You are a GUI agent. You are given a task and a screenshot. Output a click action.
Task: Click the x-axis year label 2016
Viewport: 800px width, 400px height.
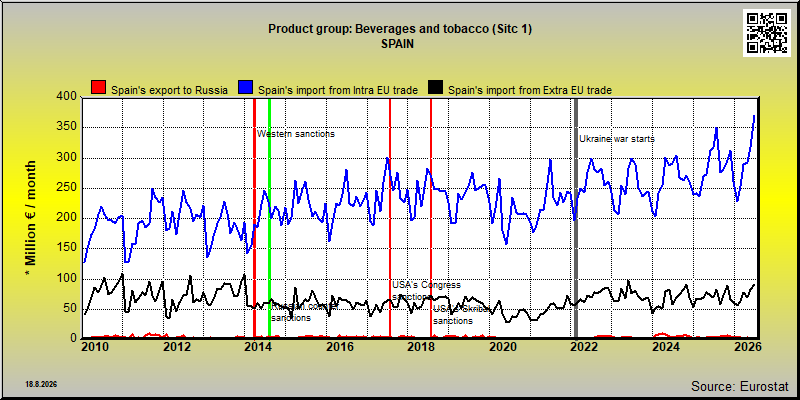(339, 347)
